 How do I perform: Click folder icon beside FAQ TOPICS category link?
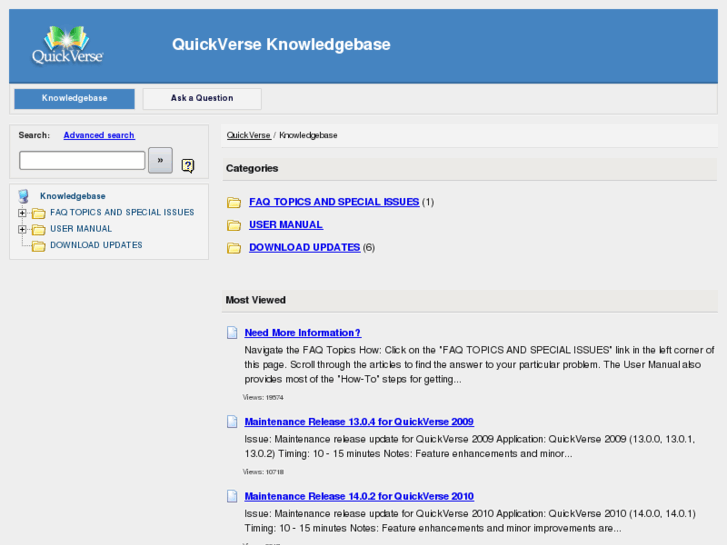click(x=234, y=202)
